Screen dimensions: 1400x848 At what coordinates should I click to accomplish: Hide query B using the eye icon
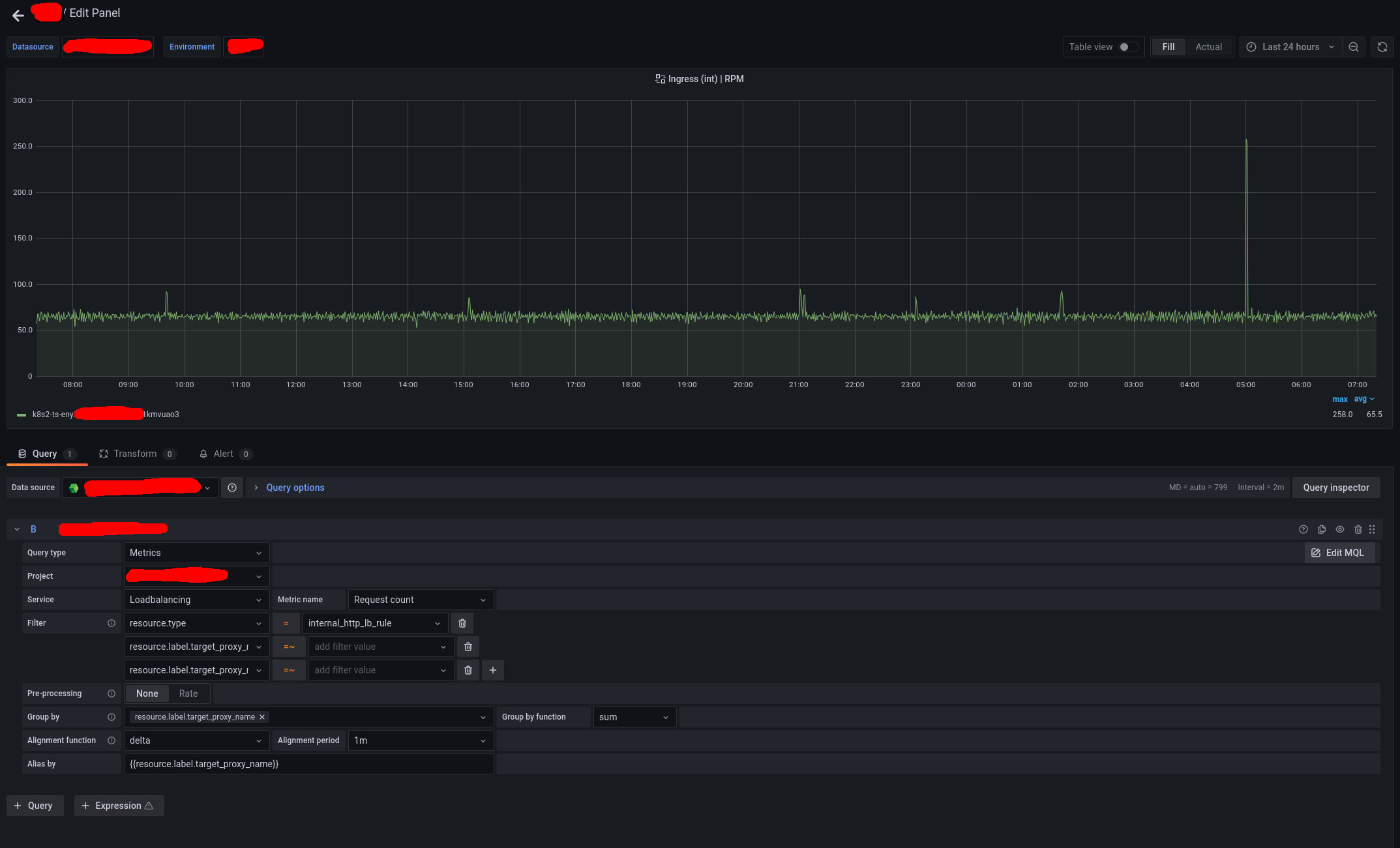tap(1340, 529)
